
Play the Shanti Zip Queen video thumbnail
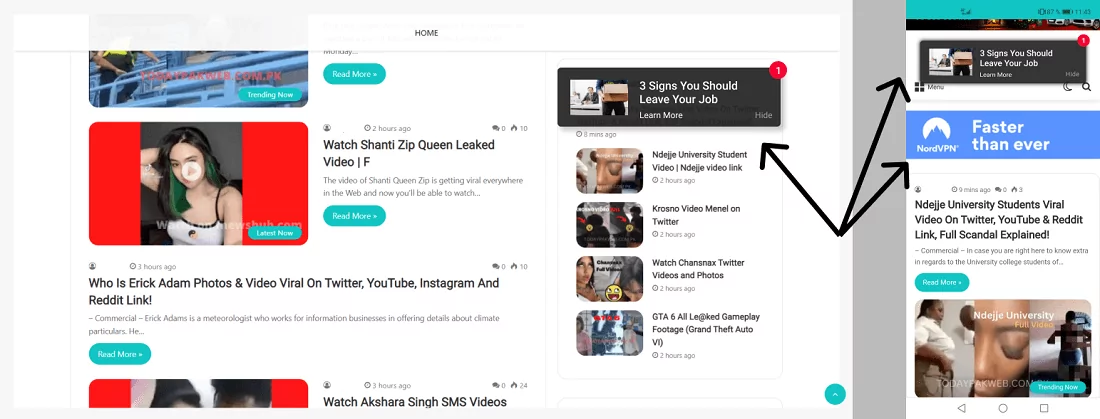(x=192, y=170)
